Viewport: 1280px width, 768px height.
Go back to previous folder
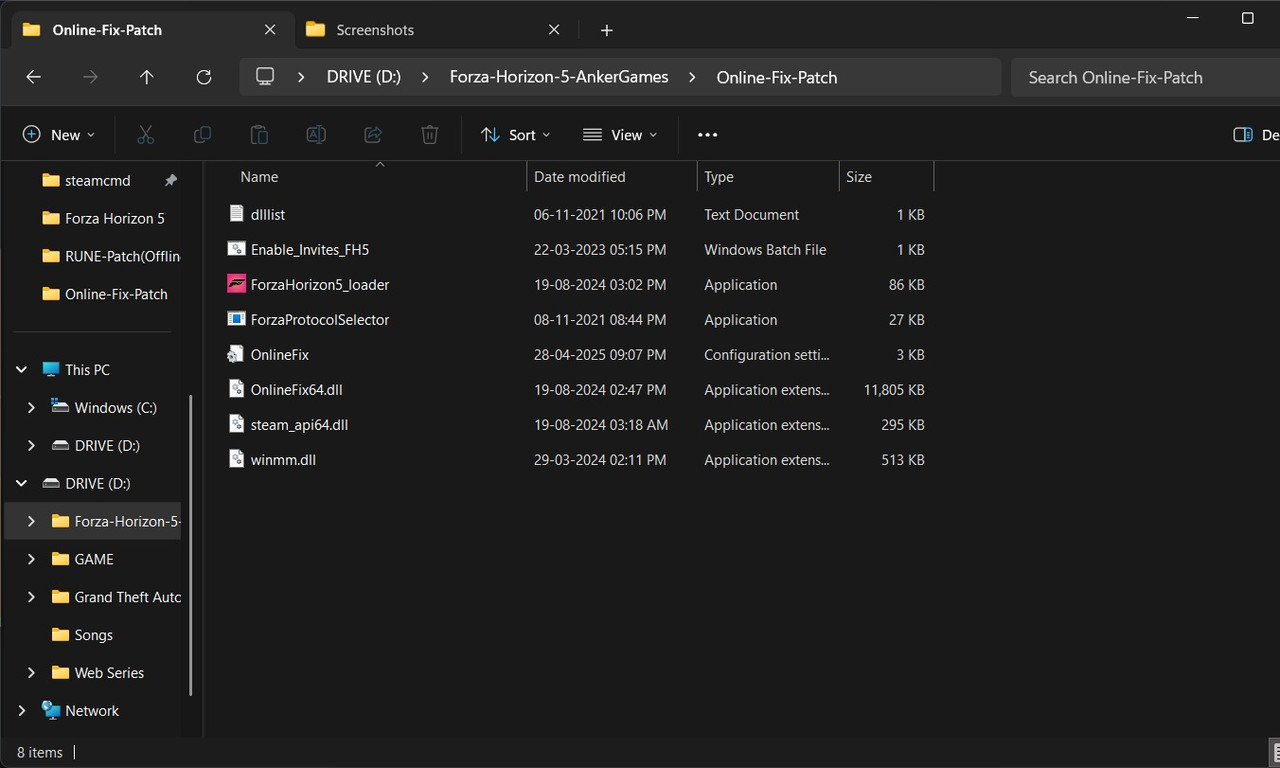point(33,77)
